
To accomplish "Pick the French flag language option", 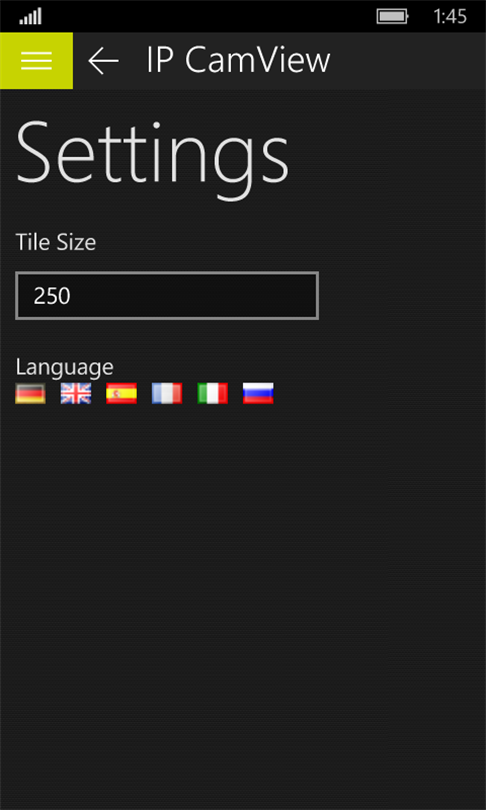I will pos(167,394).
